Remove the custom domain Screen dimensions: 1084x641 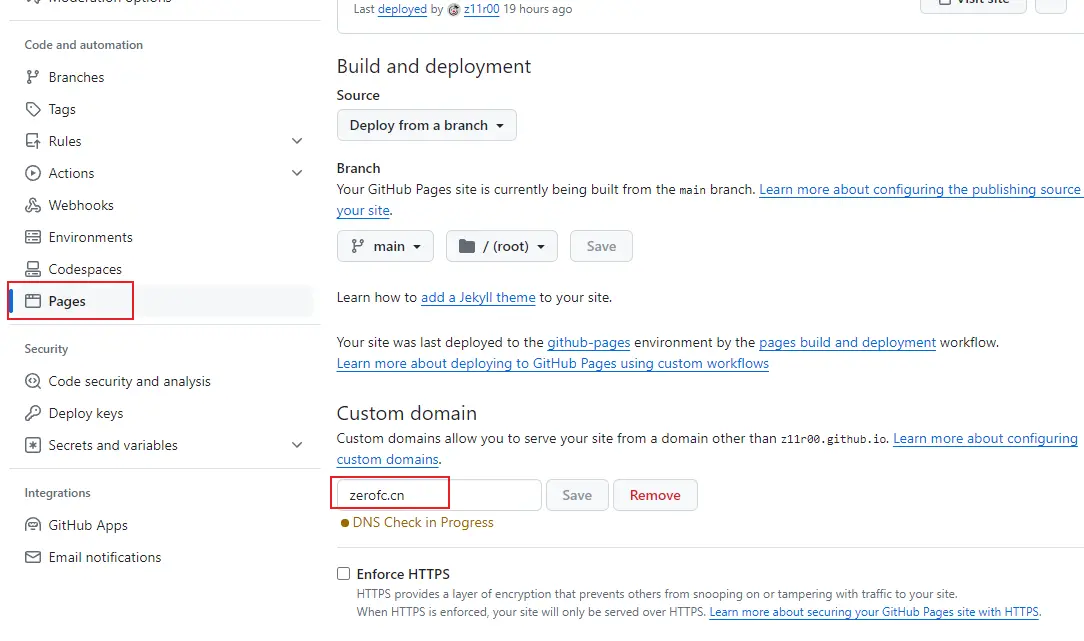point(655,495)
